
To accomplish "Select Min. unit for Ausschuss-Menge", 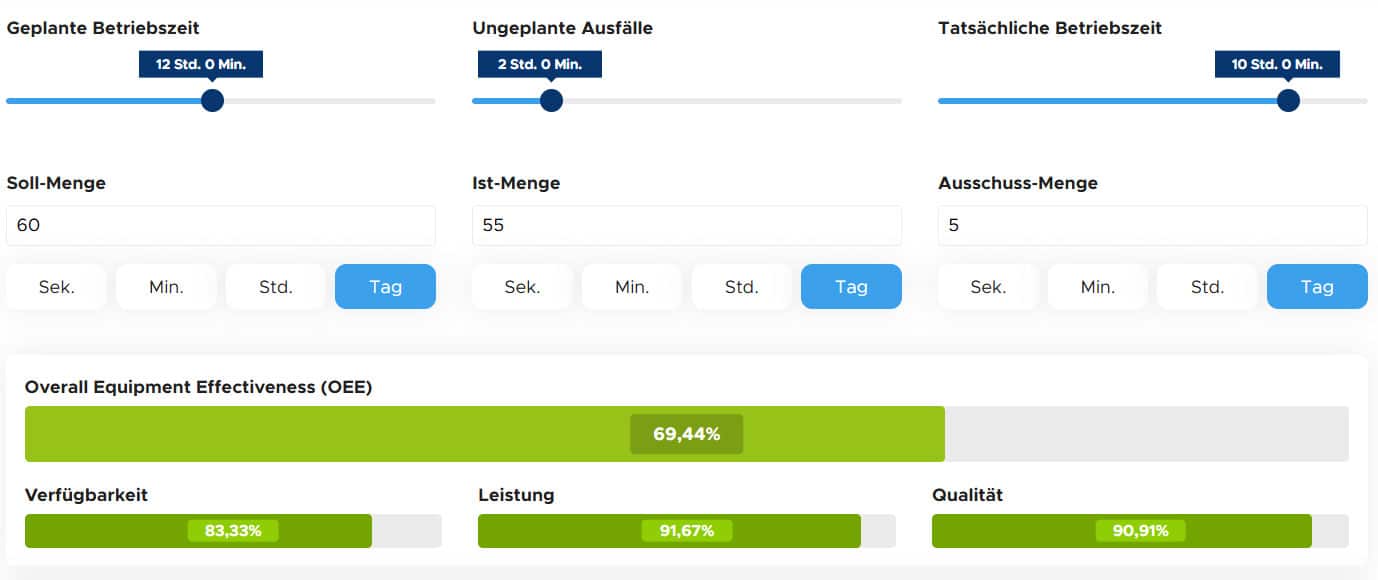I will point(1098,287).
